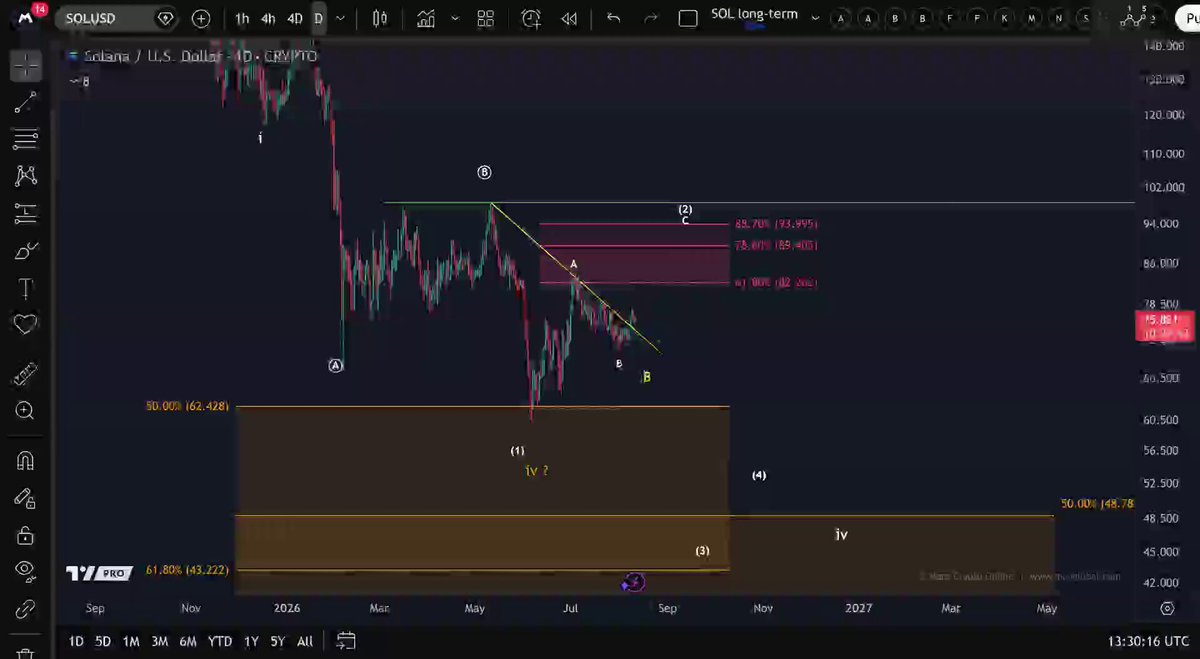Open the candlestick chart type menu
The width and height of the screenshot is (1200, 659).
click(x=379, y=18)
